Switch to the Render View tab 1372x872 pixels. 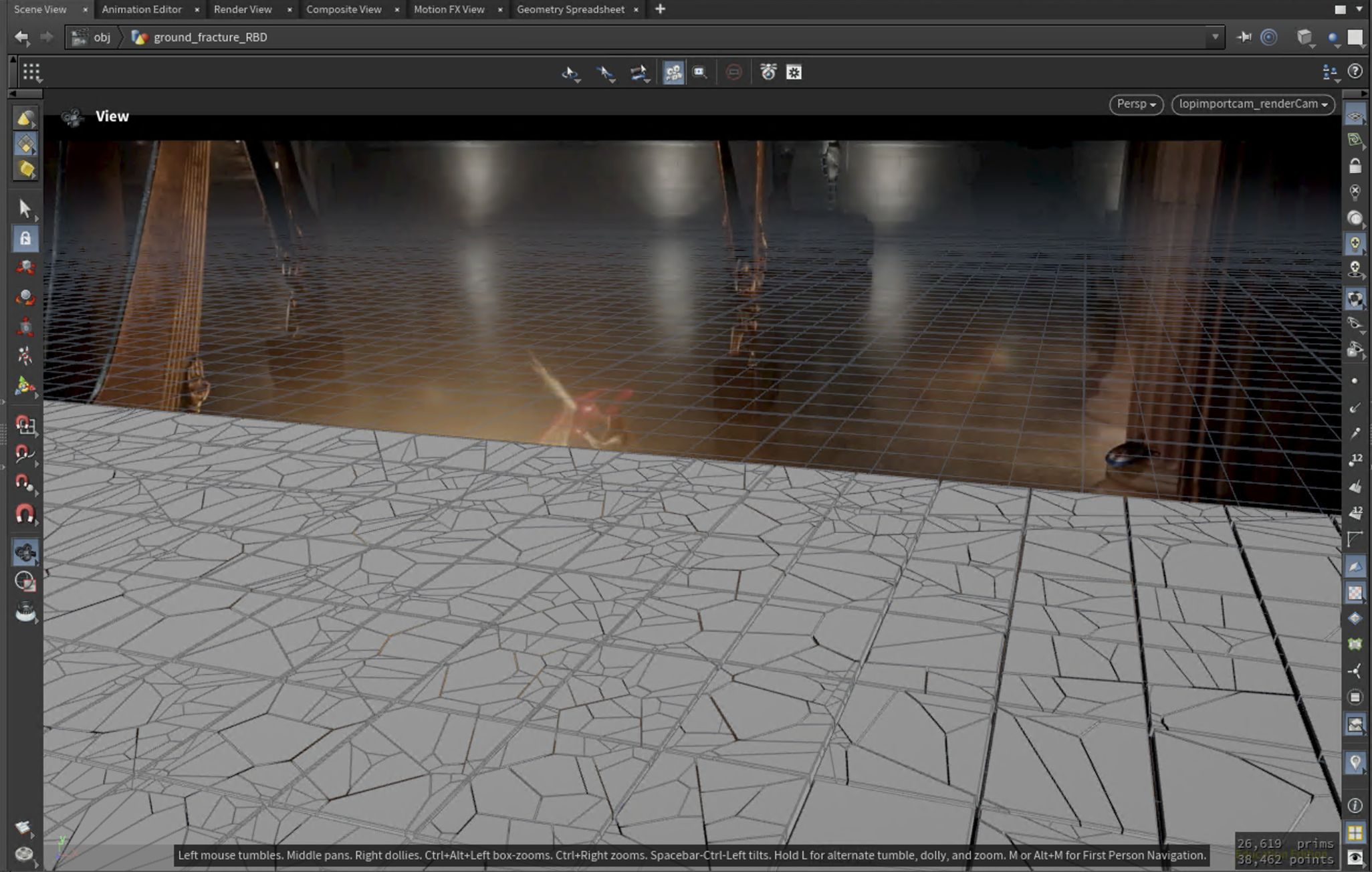(x=242, y=9)
